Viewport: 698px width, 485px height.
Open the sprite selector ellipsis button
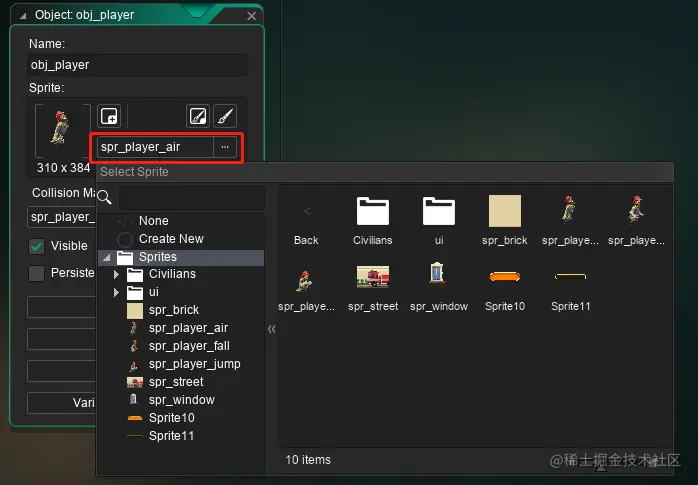225,147
